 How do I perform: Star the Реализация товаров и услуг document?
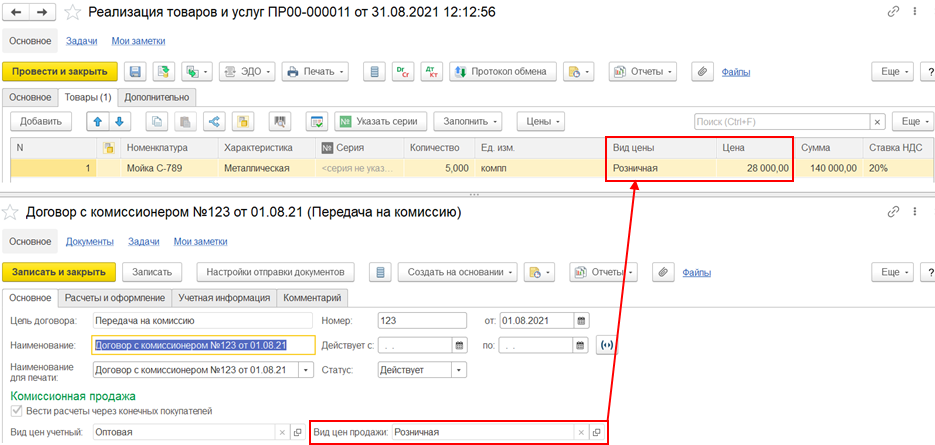72,12
